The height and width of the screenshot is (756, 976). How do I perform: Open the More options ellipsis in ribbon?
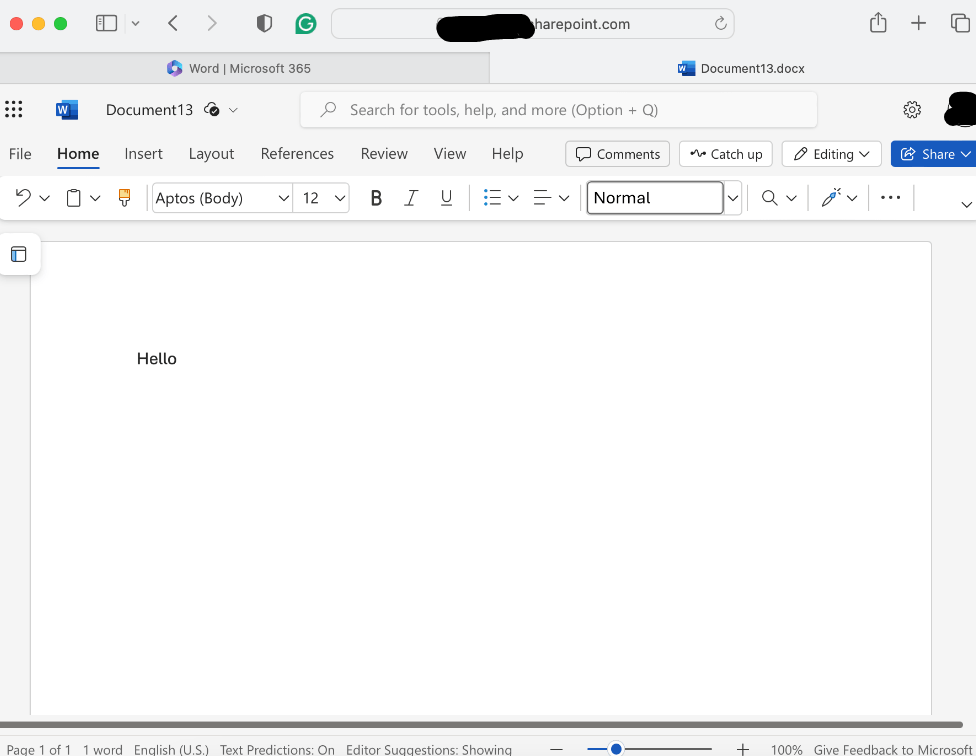890,198
